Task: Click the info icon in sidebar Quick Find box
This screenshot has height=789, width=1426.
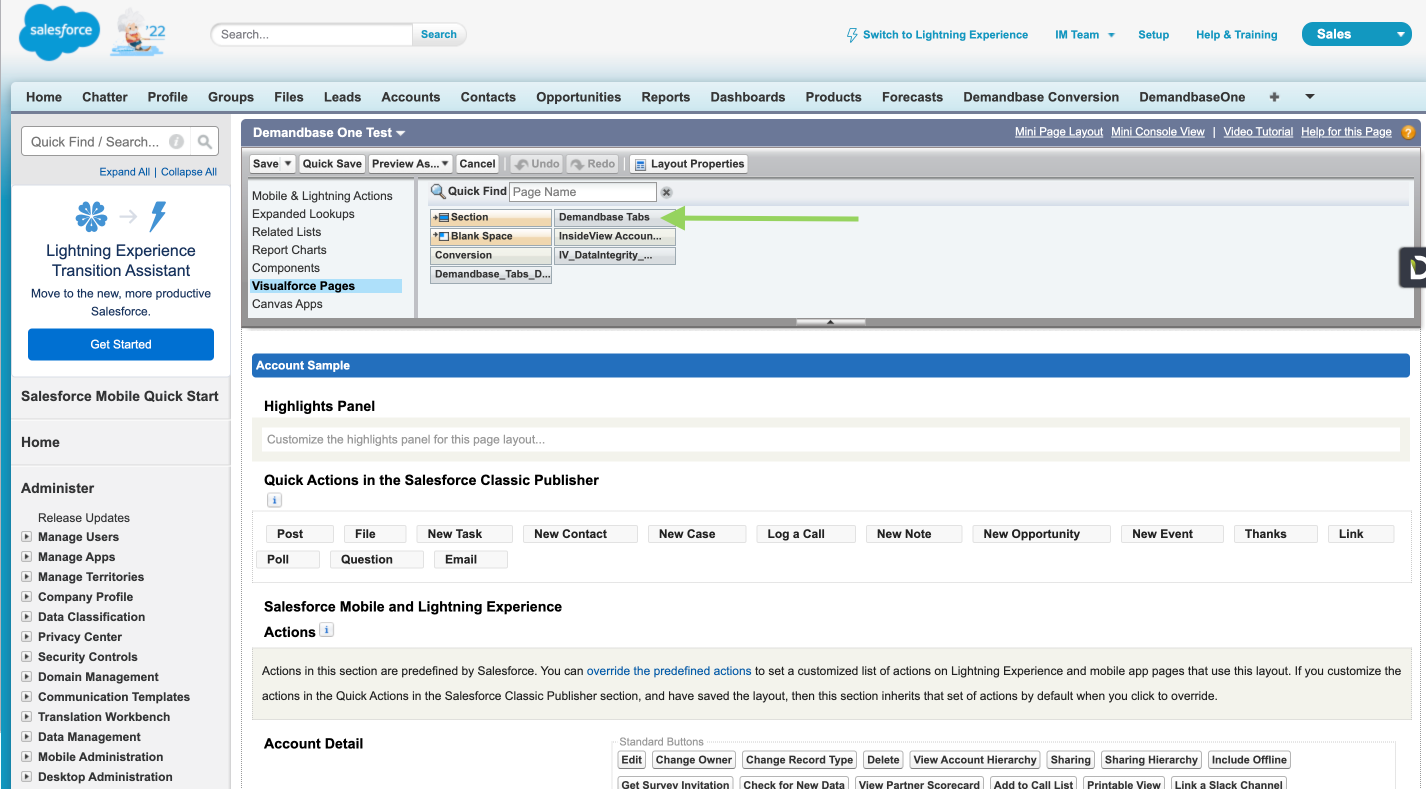Action: point(177,142)
